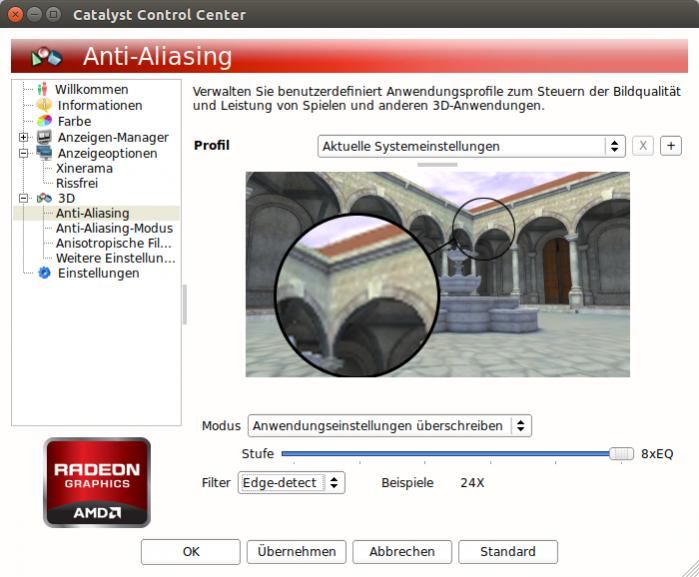699x577 pixels.
Task: Close the Catalyst Control Center window
Action: [x=15, y=15]
